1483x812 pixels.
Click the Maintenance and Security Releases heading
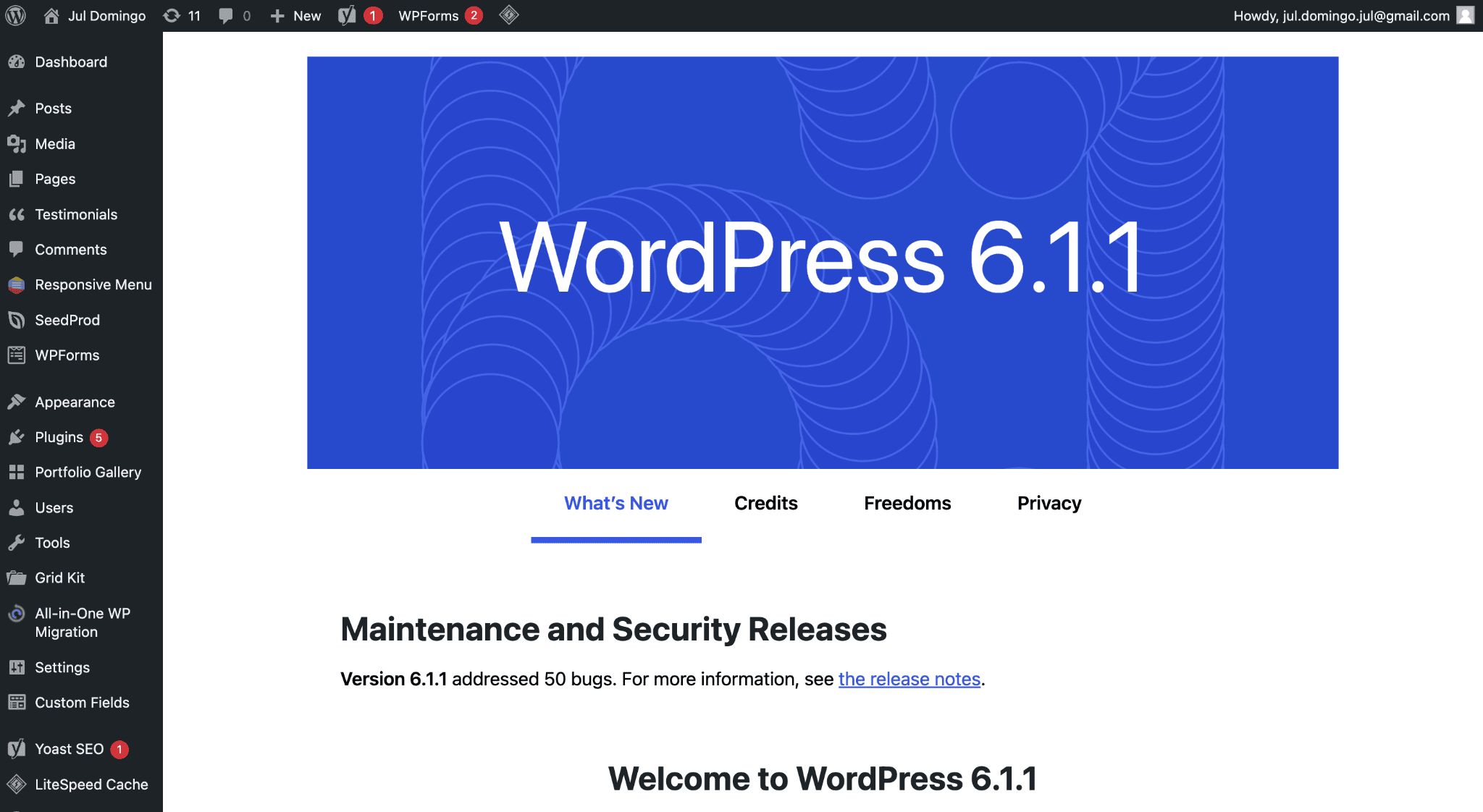tap(613, 629)
